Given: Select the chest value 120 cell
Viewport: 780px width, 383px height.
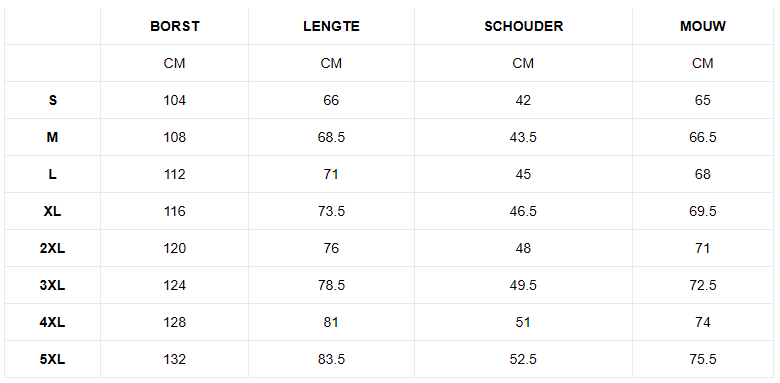Looking at the screenshot, I should [175, 248].
